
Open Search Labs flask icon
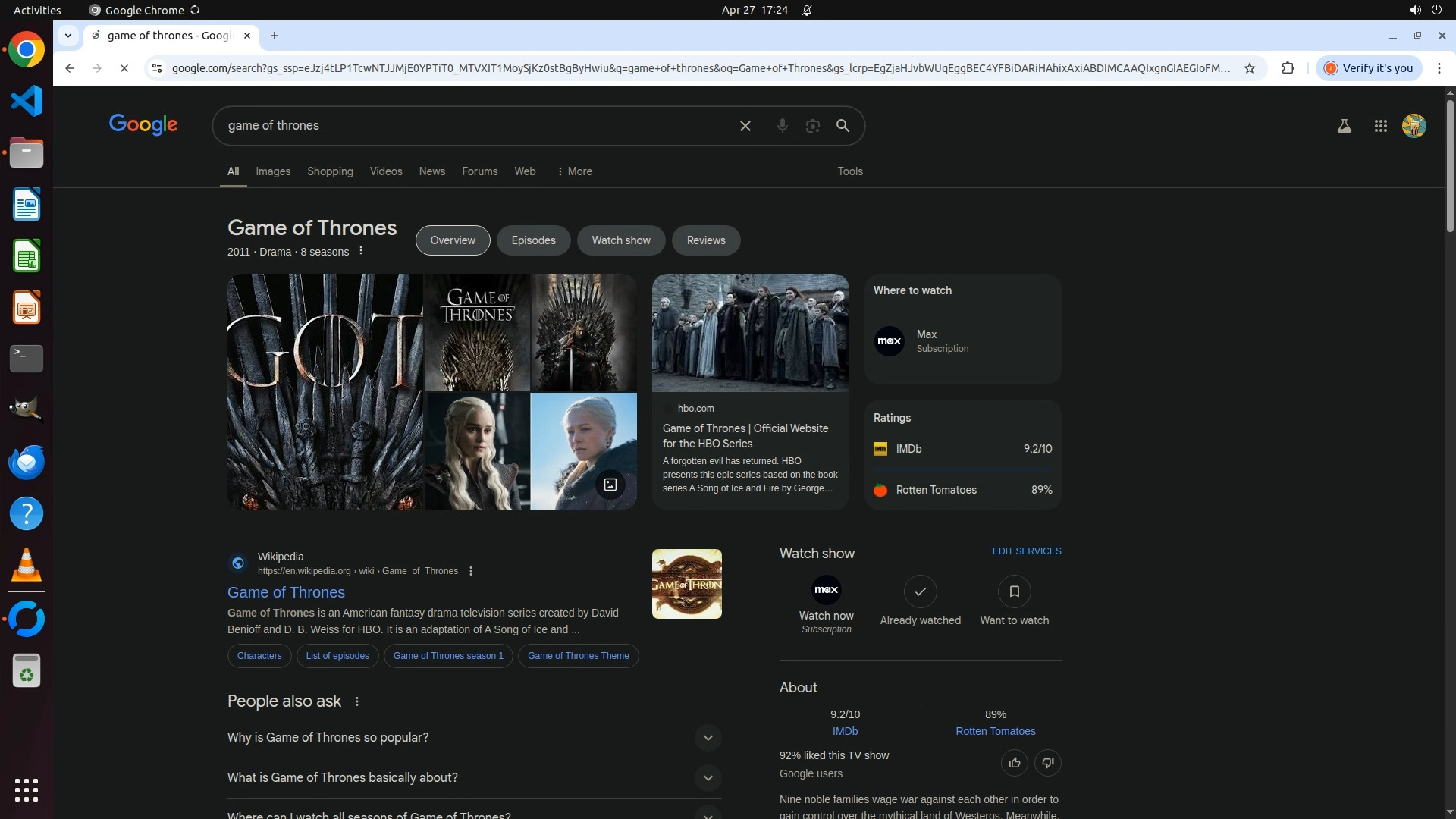[x=1344, y=126]
